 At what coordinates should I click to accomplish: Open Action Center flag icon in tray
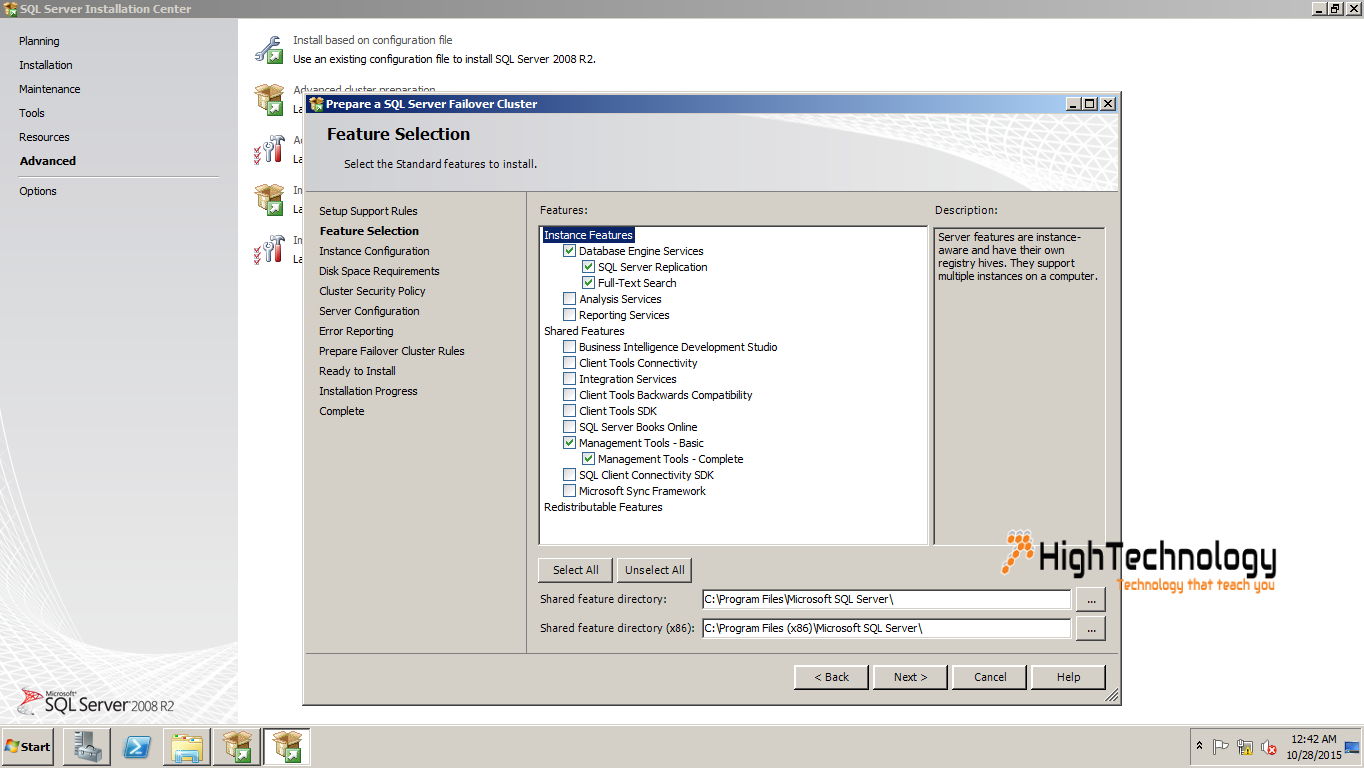[x=1221, y=747]
